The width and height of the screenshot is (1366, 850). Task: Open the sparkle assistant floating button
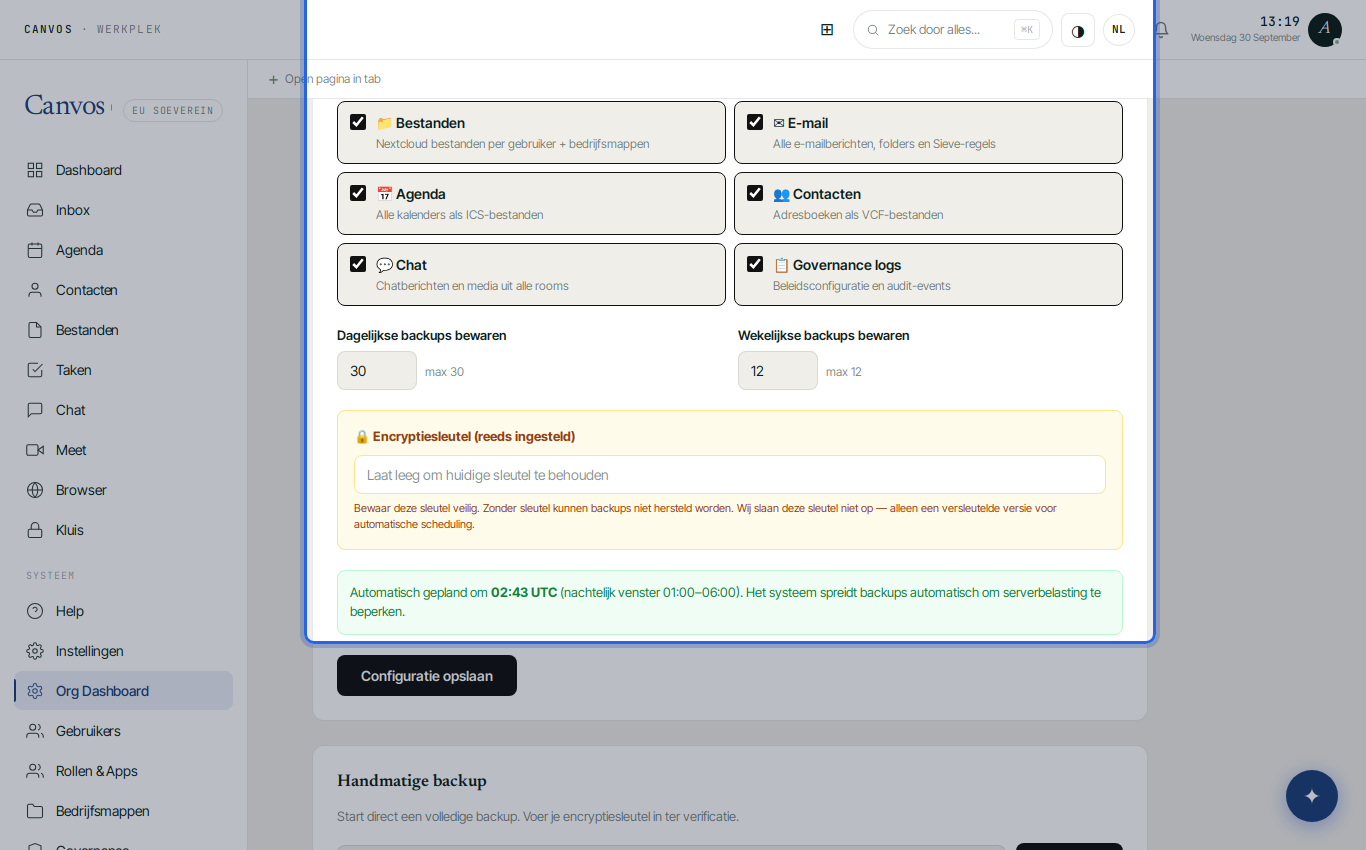tap(1312, 796)
